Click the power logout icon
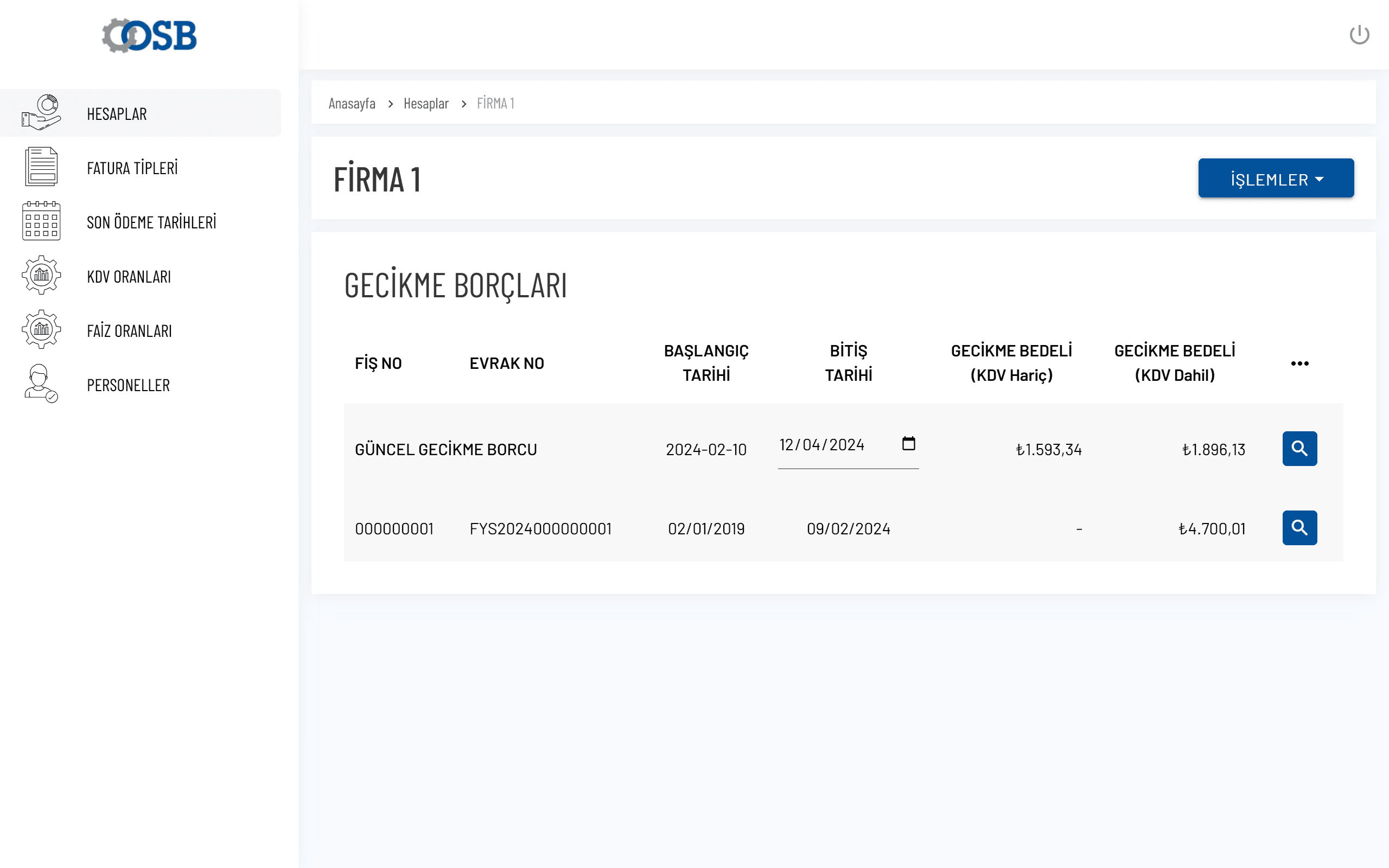Viewport: 1389px width, 868px height. pos(1359,35)
